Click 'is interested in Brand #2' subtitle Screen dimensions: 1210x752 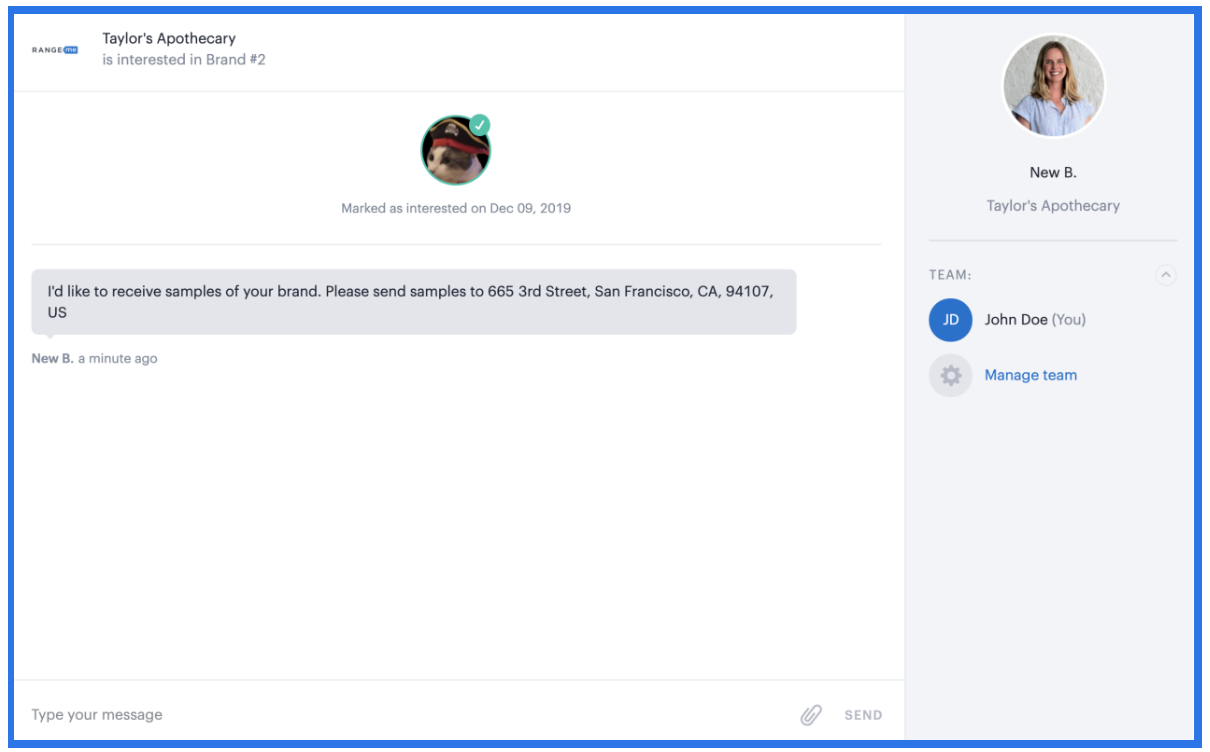184,60
